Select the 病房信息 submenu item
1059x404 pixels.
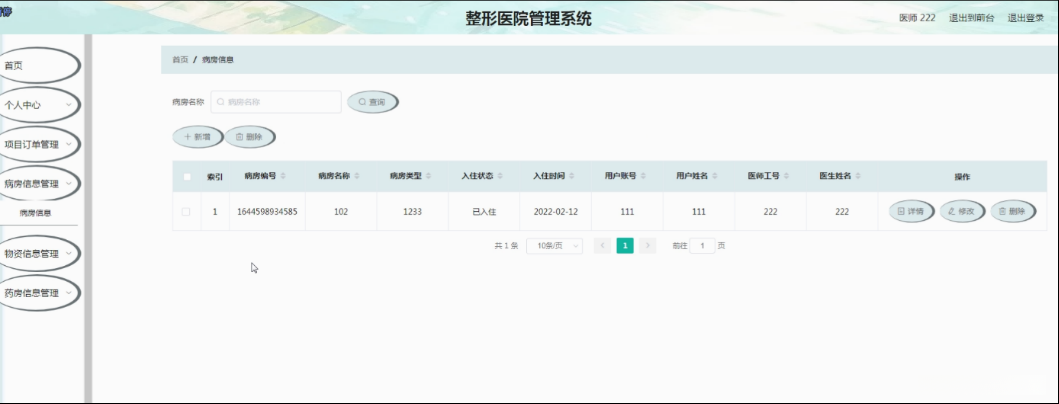click(35, 213)
